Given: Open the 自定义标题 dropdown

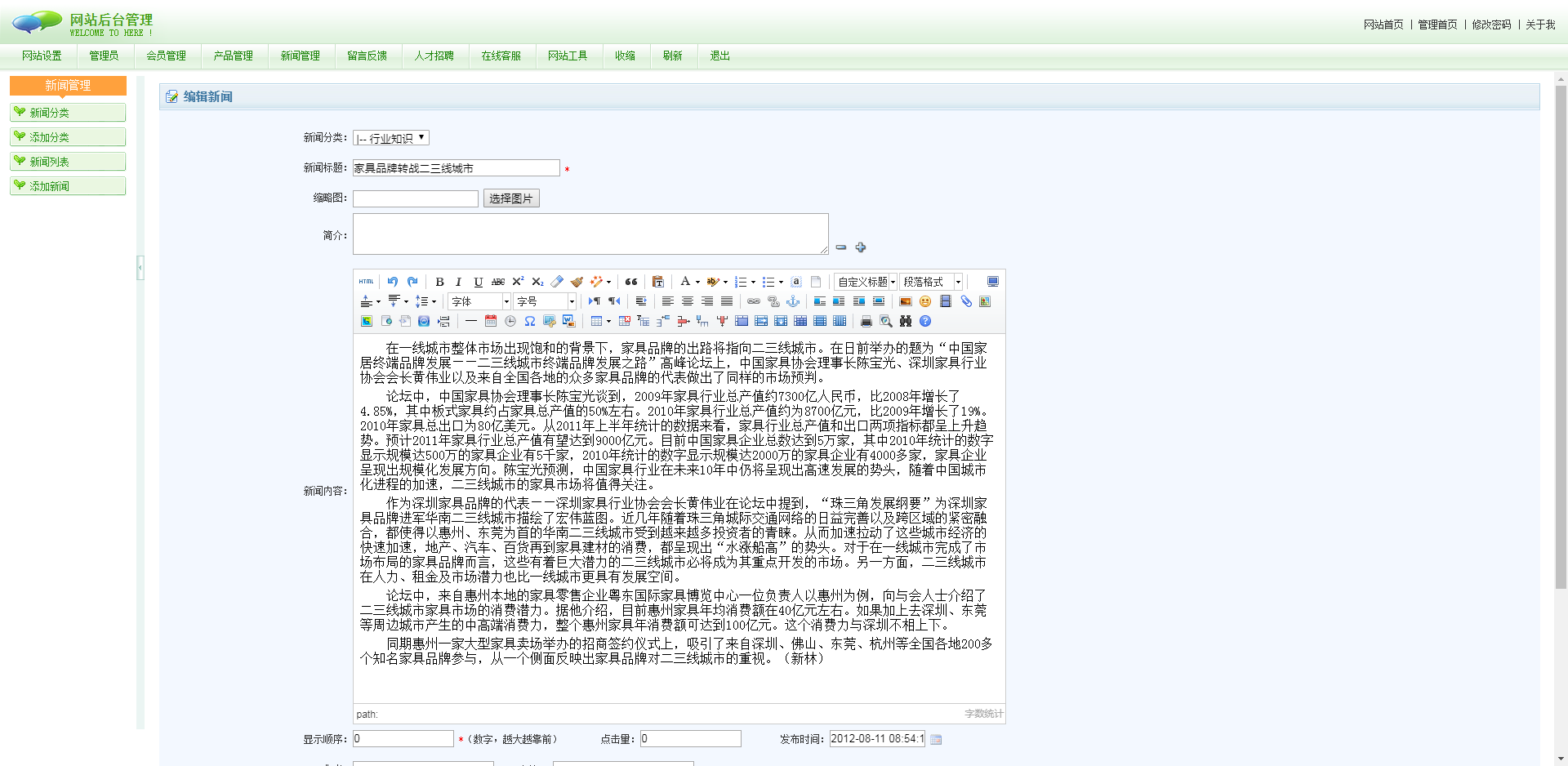Looking at the screenshot, I should [x=865, y=282].
